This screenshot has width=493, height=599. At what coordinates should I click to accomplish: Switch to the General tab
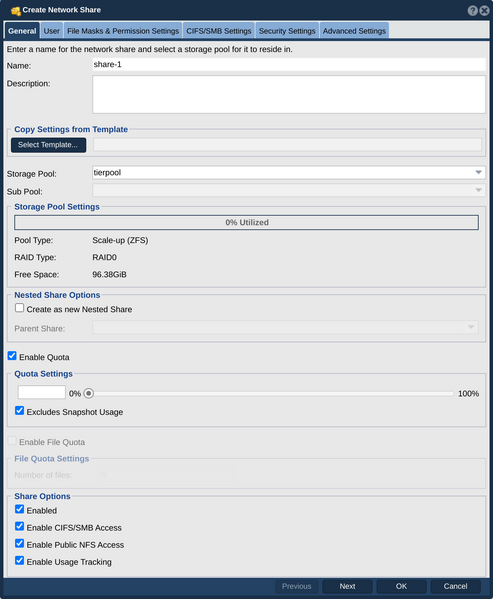22,31
